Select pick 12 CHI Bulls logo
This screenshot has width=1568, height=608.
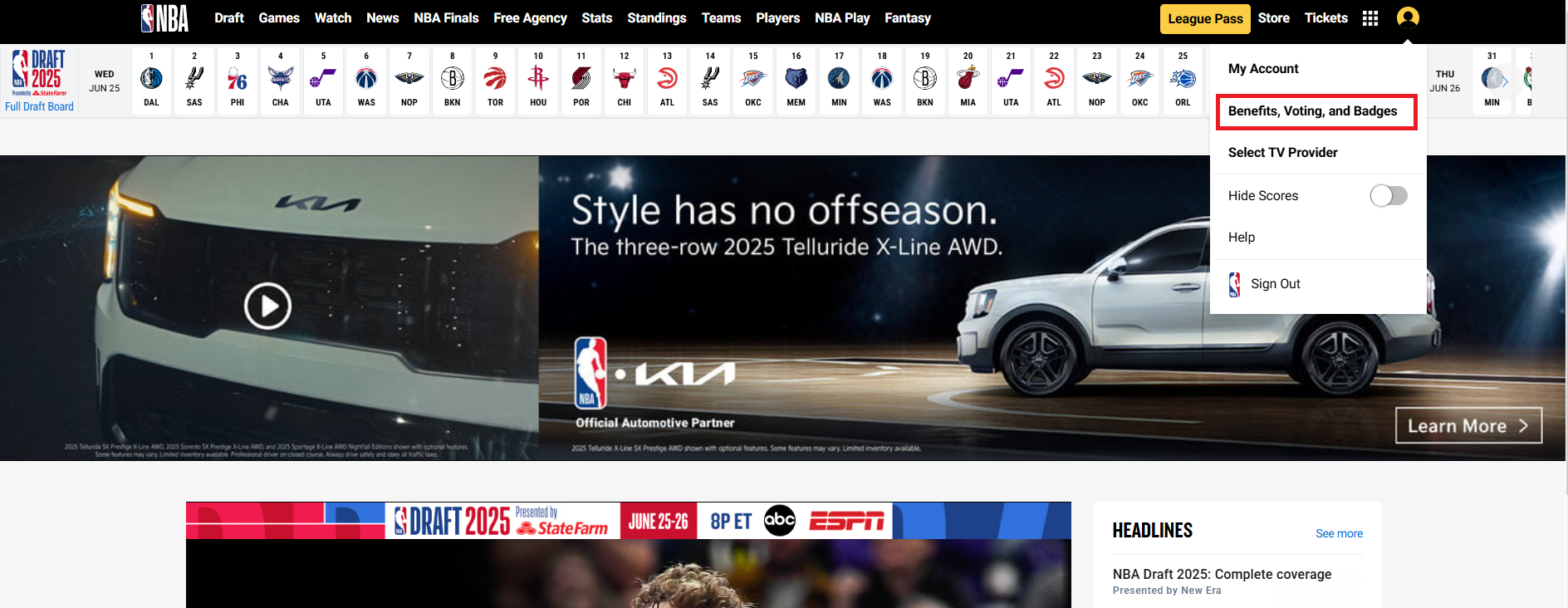625,78
